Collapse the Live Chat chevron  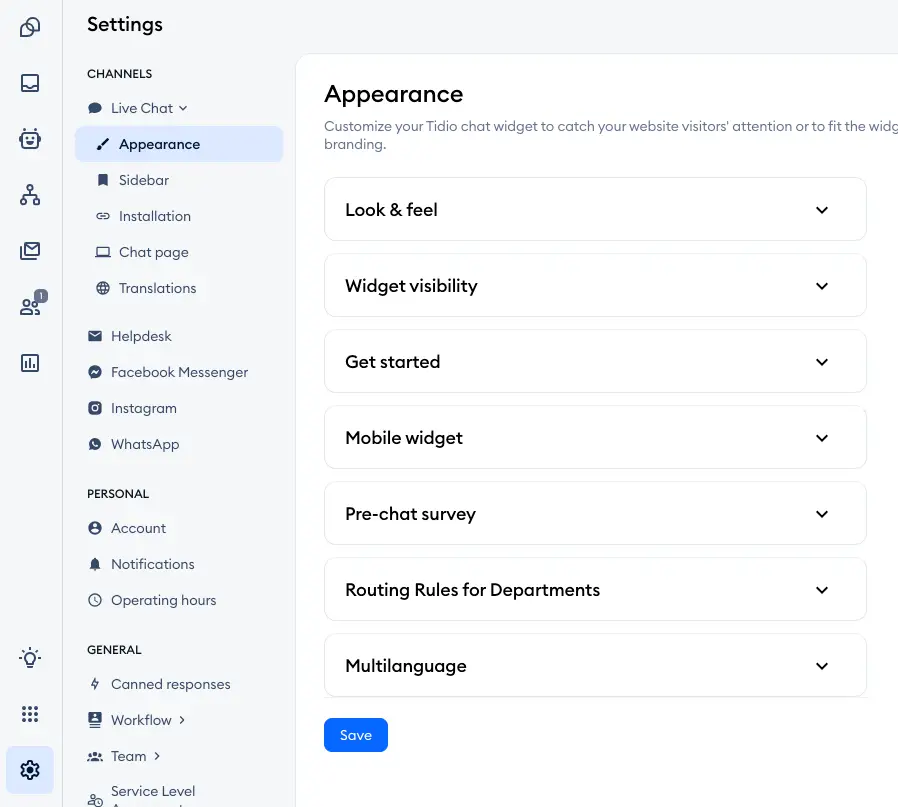183,108
